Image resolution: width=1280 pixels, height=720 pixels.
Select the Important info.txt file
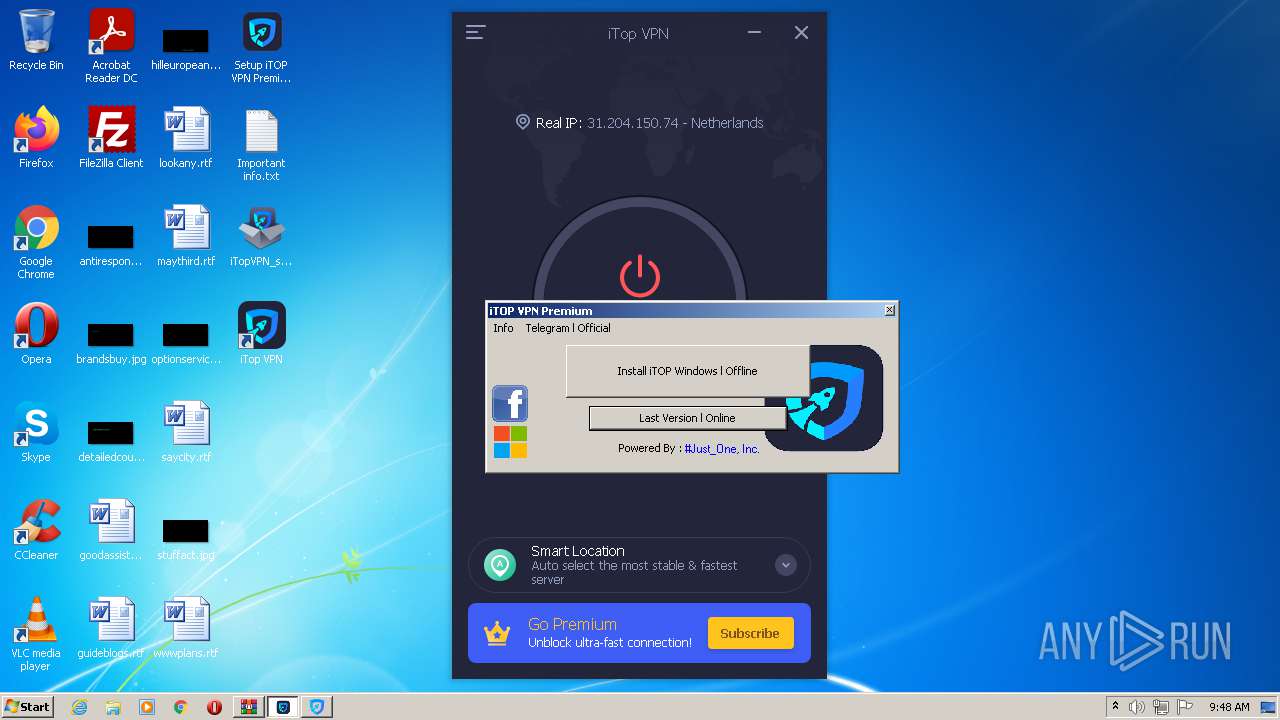pyautogui.click(x=261, y=144)
